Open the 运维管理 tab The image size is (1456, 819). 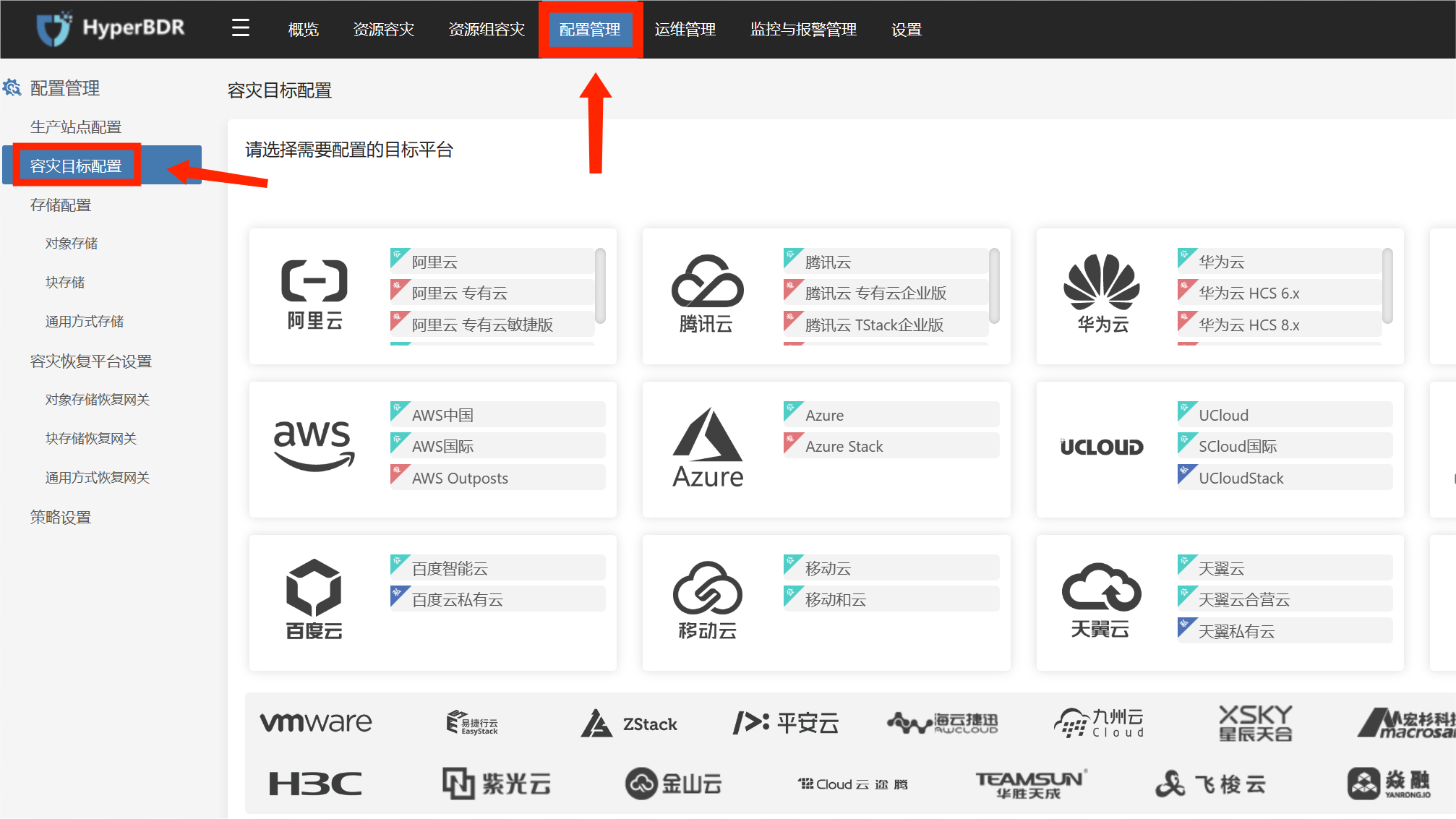685,30
